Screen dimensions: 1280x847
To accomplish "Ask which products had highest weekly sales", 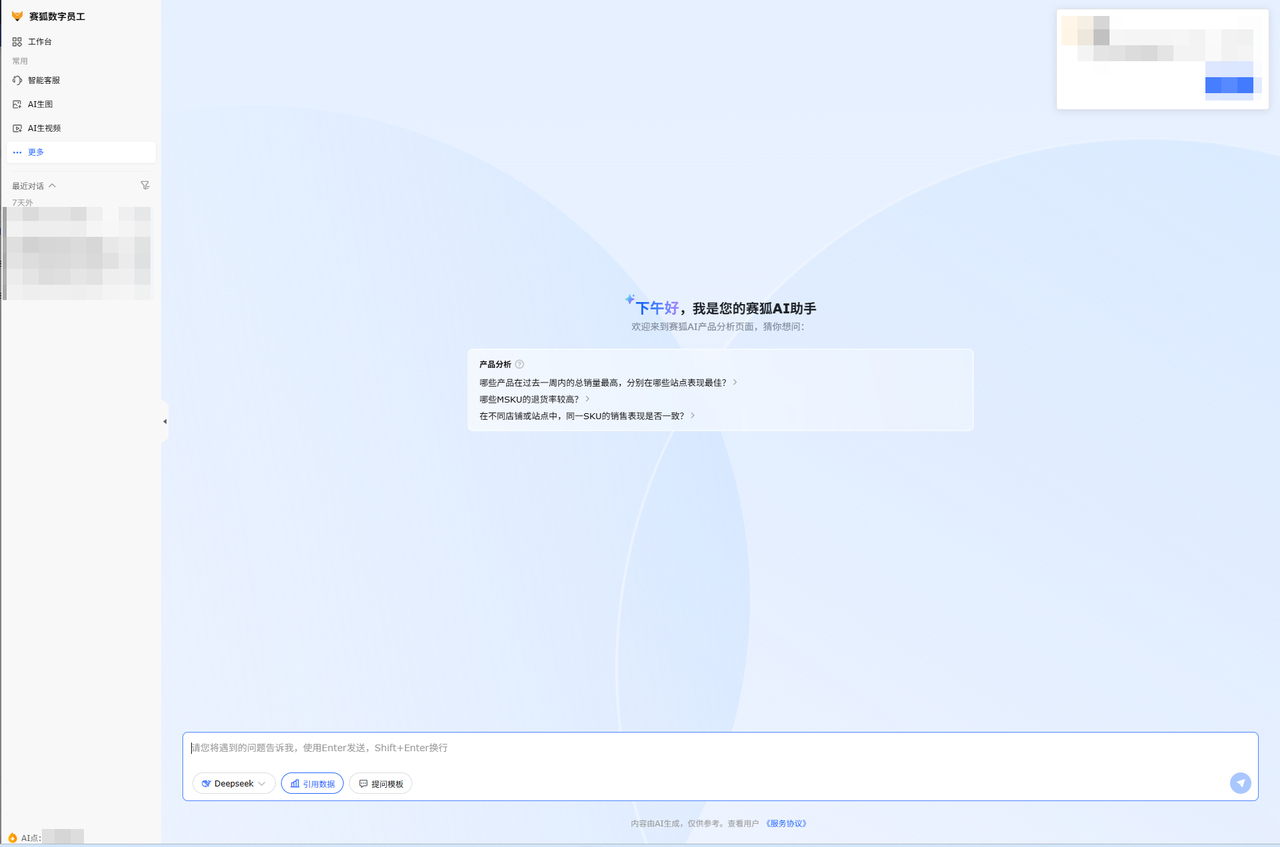I will 608,382.
